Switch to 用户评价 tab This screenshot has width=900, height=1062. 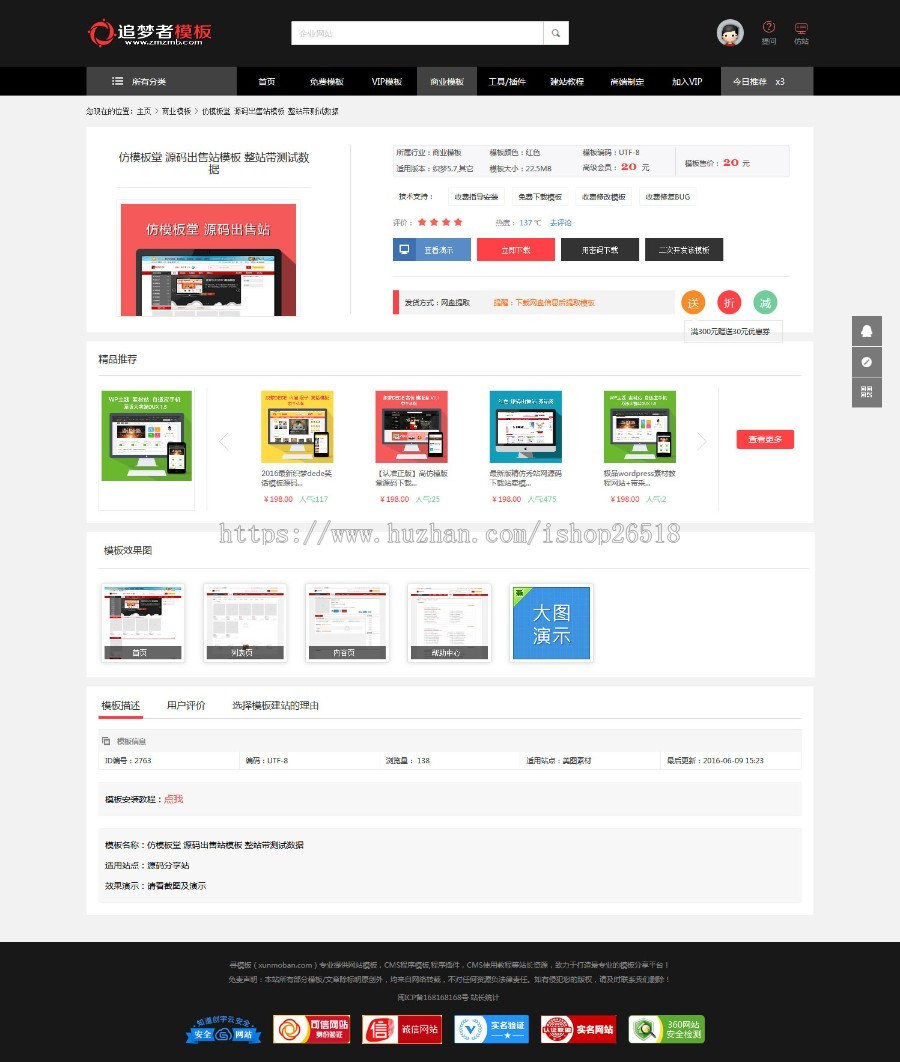[186, 706]
